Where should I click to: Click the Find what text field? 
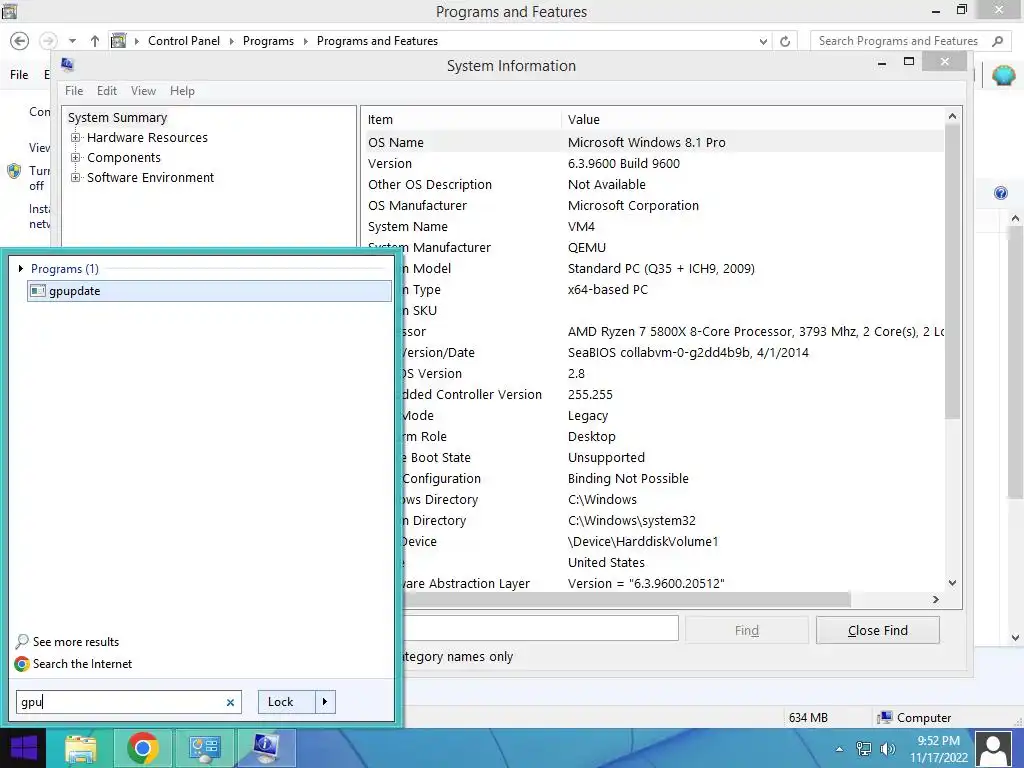pyautogui.click(x=541, y=628)
